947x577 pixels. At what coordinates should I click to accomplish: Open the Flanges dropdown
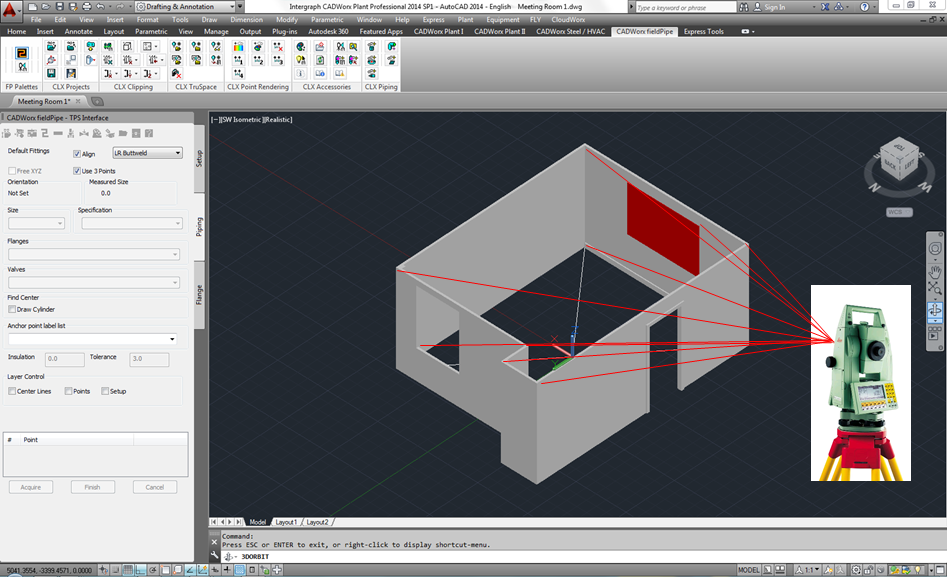pyautogui.click(x=94, y=254)
